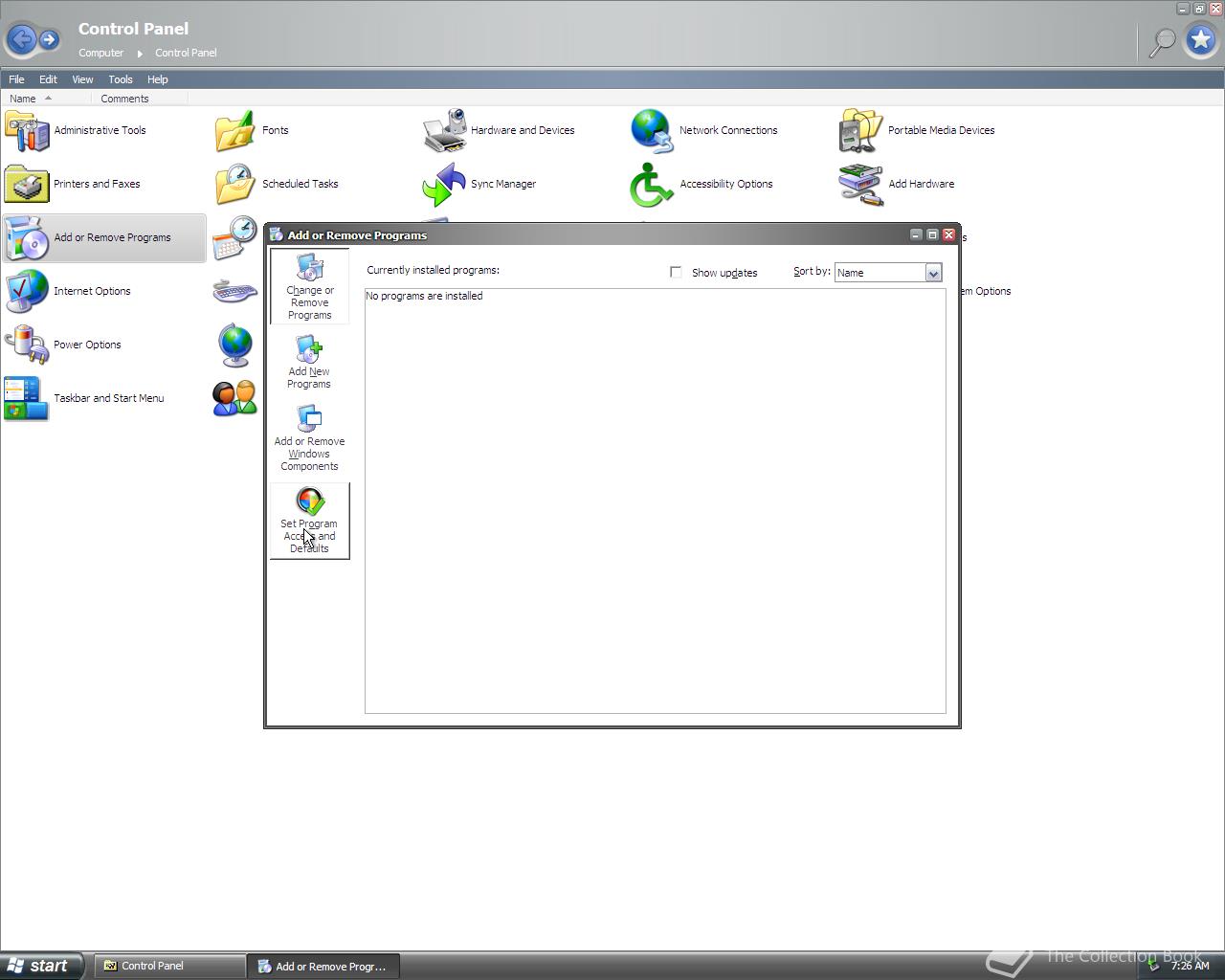1225x980 pixels.
Task: Click Computer in the breadcrumb path
Action: pos(100,53)
